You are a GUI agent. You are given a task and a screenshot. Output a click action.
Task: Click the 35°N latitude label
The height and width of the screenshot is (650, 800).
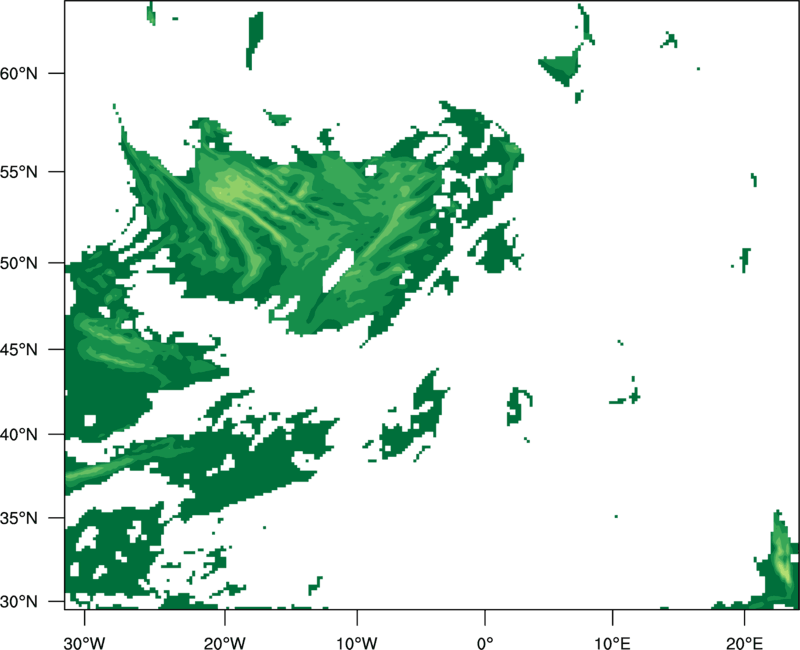(x=19, y=518)
